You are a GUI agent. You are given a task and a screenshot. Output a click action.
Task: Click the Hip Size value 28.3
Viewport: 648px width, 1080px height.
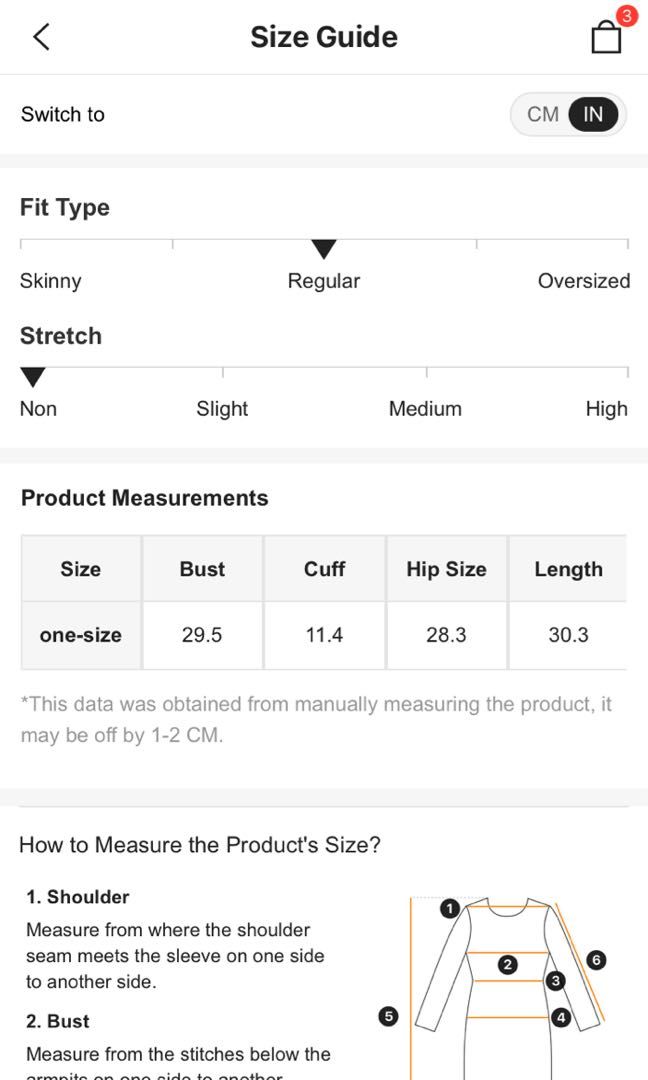click(446, 635)
